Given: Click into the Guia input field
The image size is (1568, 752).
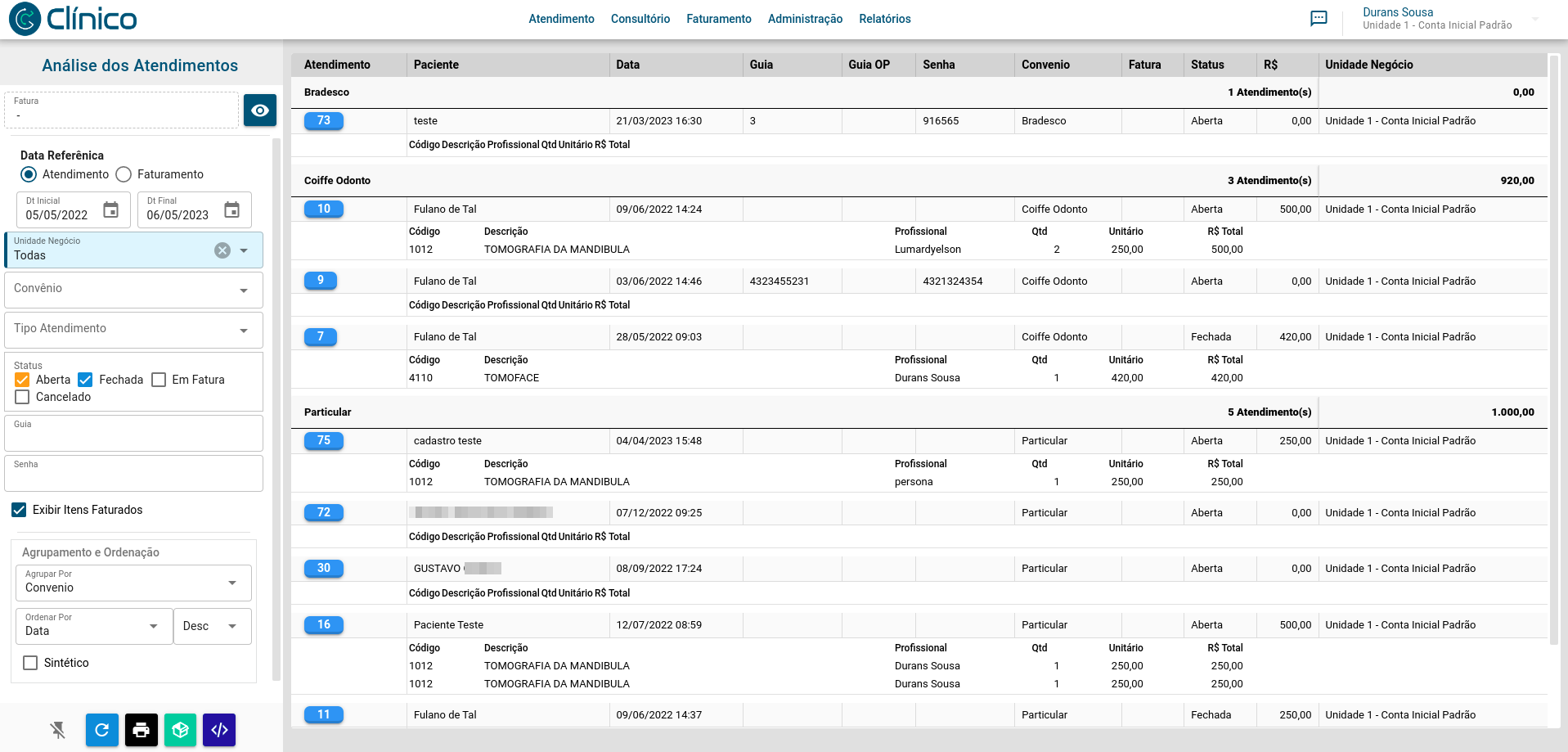Looking at the screenshot, I should (133, 438).
